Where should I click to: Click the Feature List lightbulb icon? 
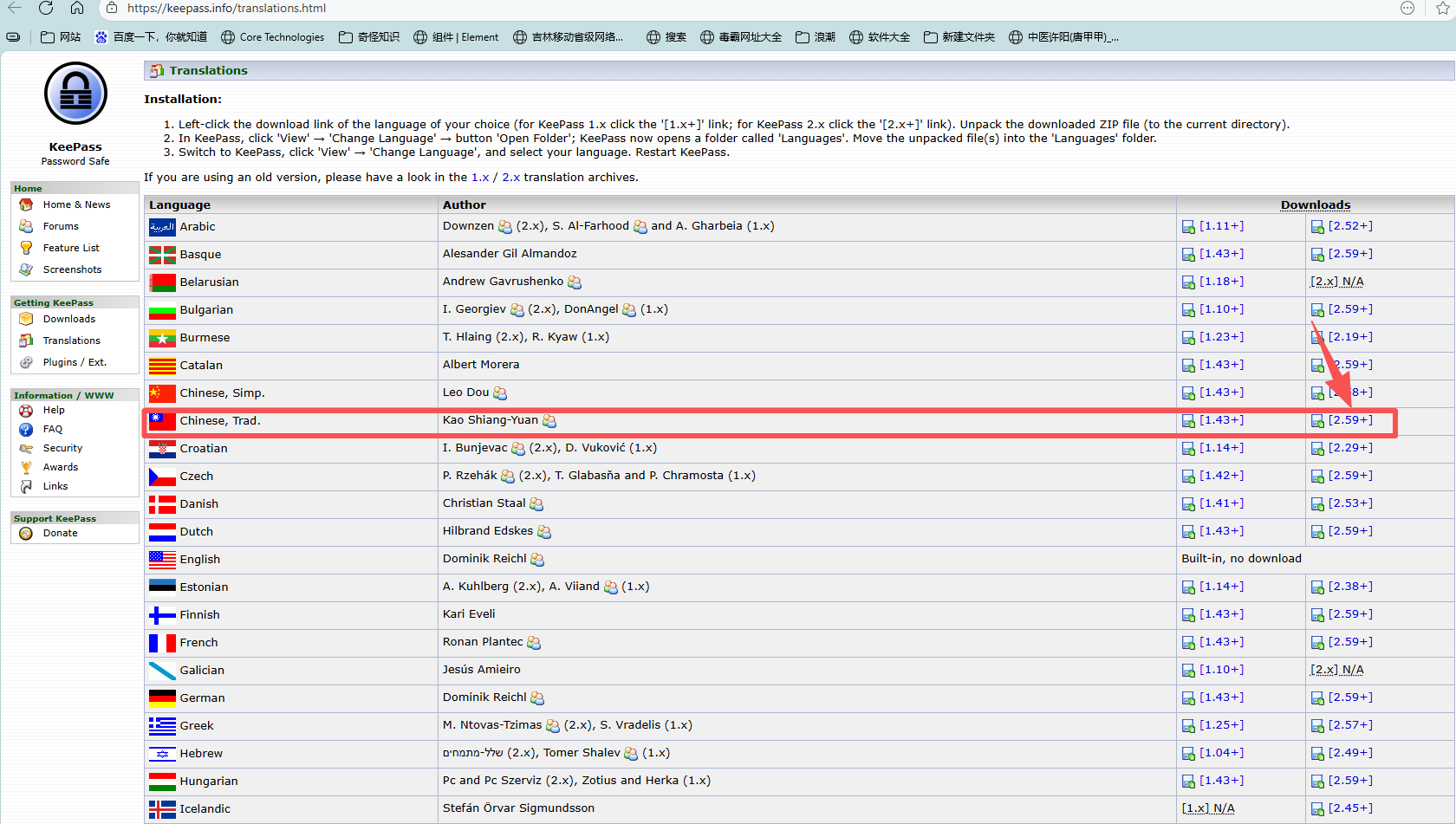pyautogui.click(x=26, y=248)
